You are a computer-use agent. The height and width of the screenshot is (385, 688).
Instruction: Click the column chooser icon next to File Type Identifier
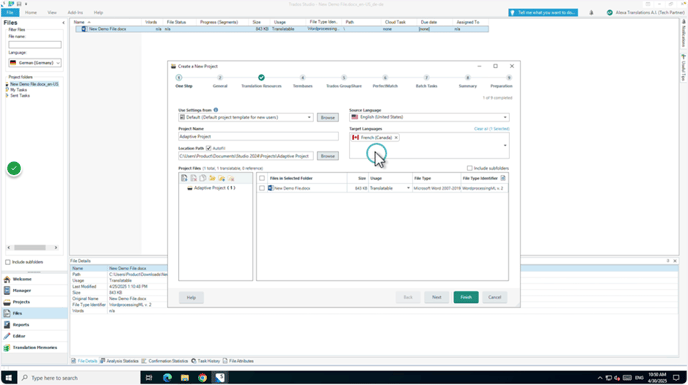tap(503, 178)
